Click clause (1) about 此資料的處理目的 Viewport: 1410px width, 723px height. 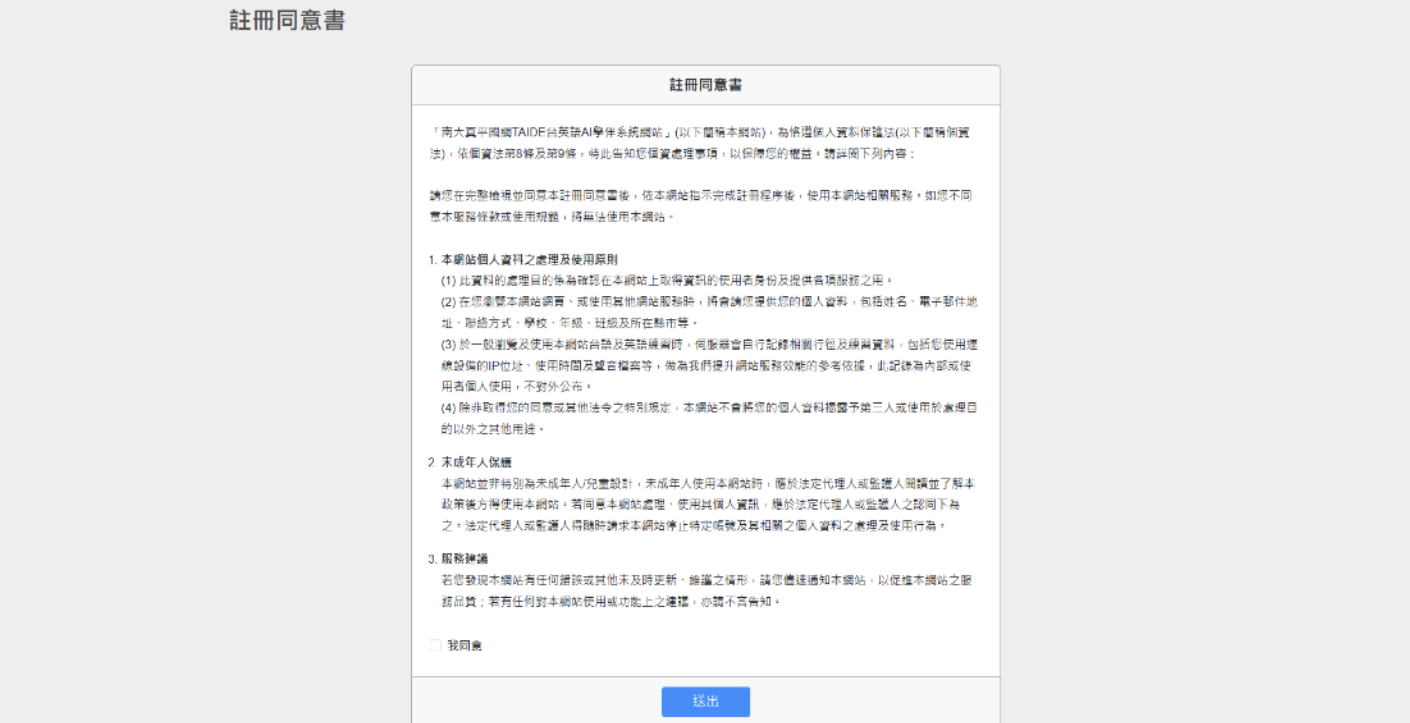pyautogui.click(x=666, y=280)
